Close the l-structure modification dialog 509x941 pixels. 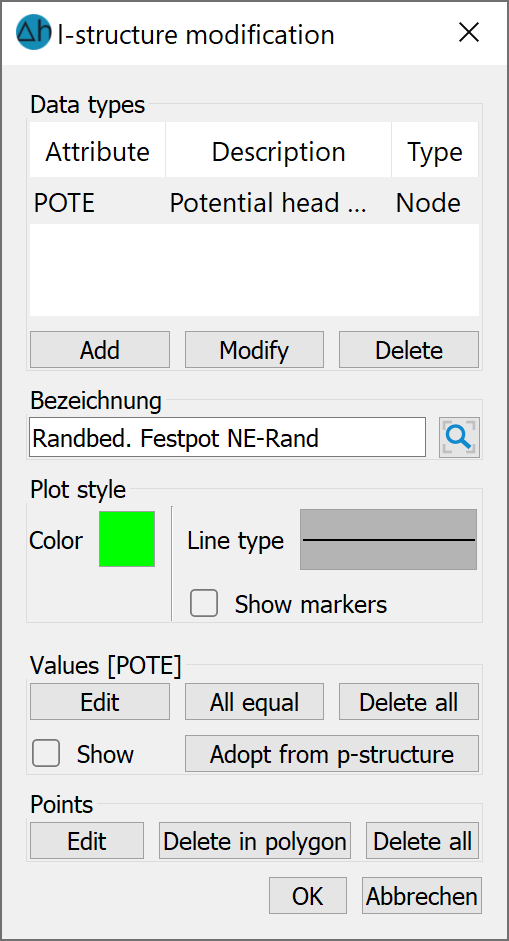coord(469,32)
